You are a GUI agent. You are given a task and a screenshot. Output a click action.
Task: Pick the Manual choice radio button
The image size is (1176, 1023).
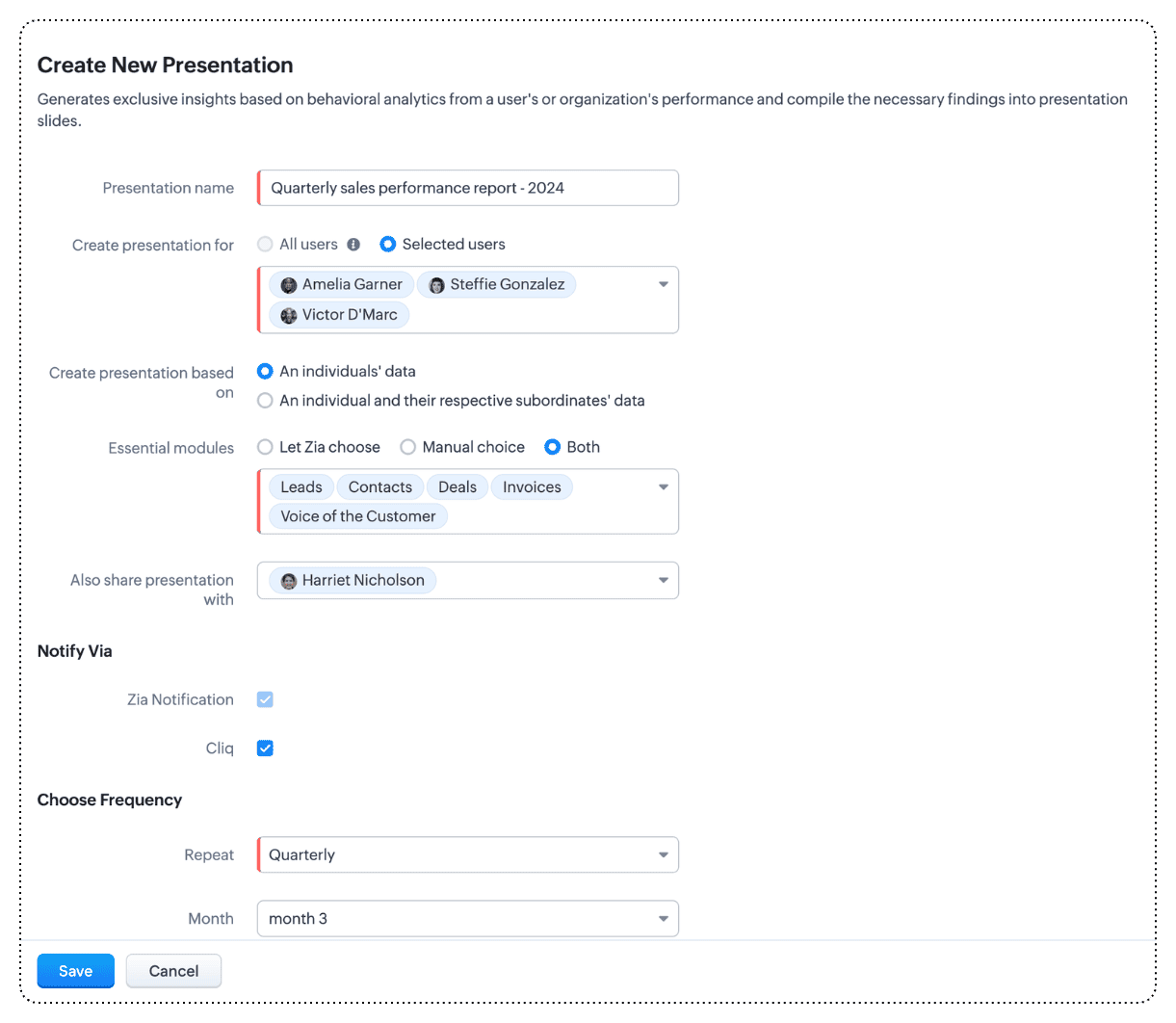(408, 447)
